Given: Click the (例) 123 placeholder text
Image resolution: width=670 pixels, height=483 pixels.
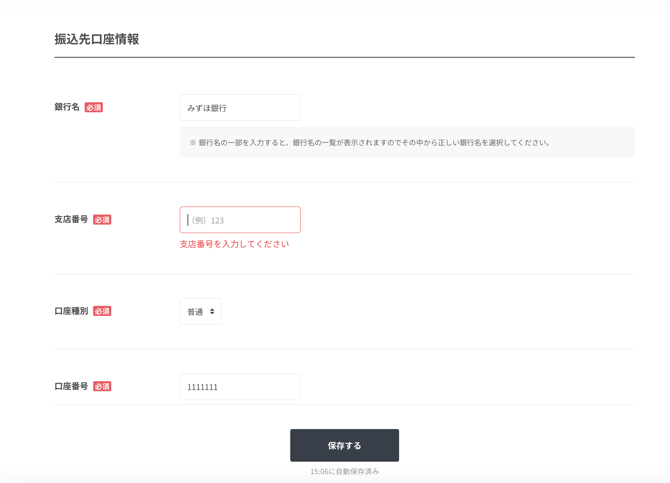Looking at the screenshot, I should (207, 221).
